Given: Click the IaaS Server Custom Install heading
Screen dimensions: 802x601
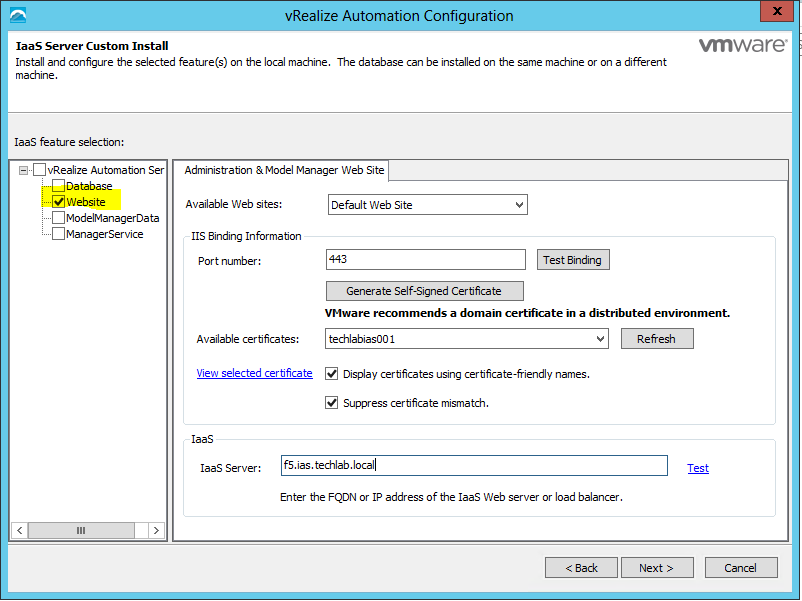Looking at the screenshot, I should [92, 46].
